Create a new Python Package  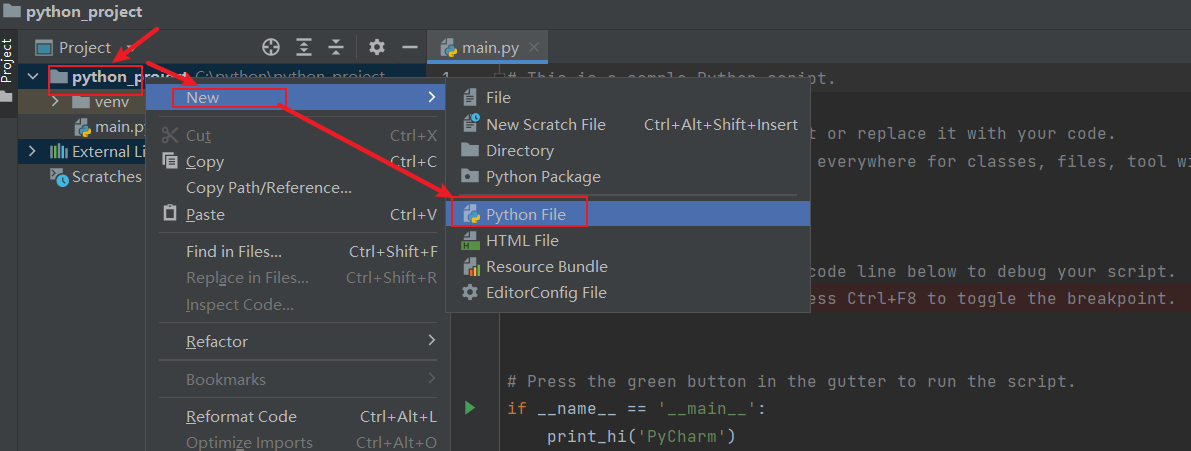(x=627, y=176)
